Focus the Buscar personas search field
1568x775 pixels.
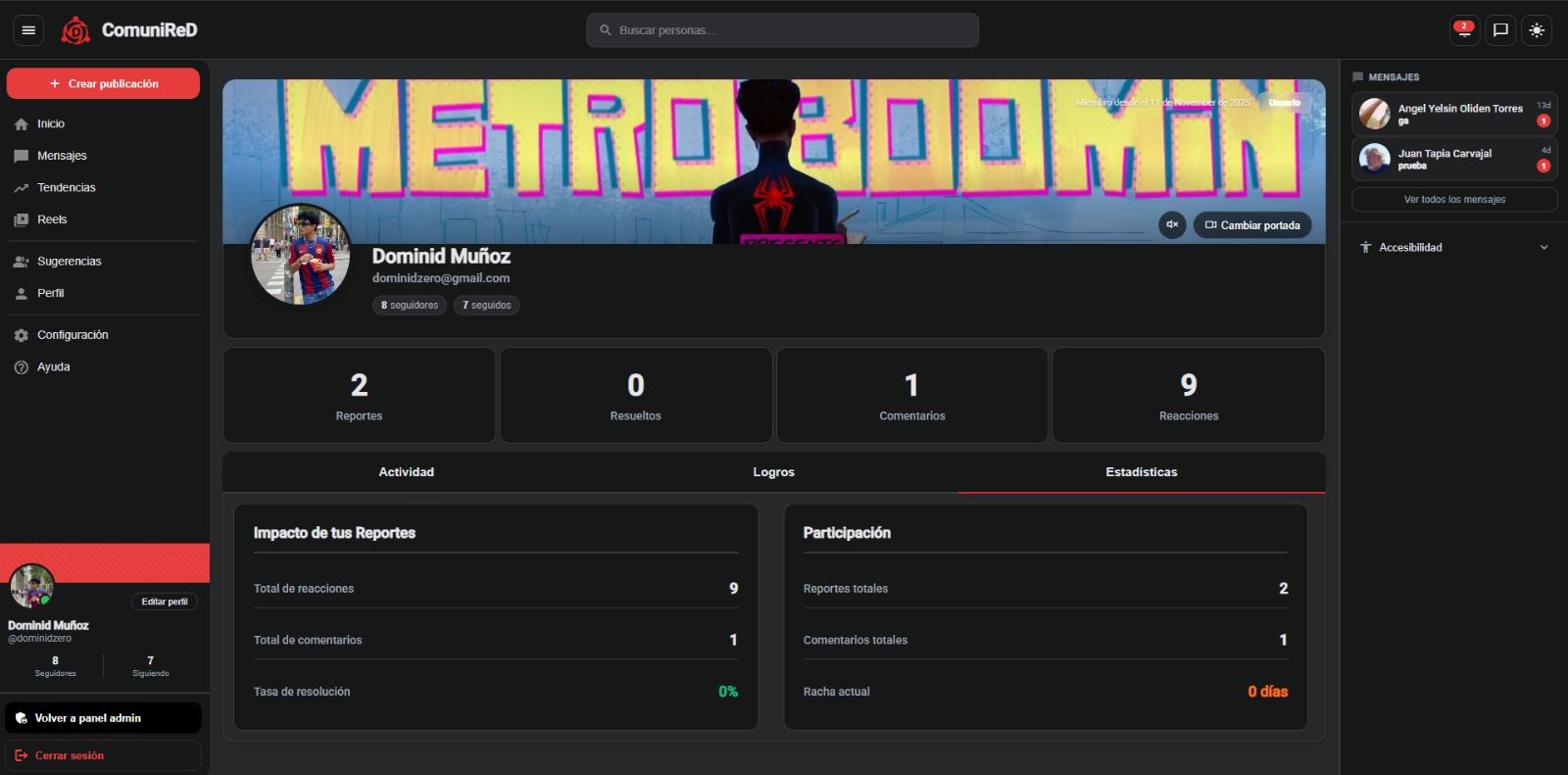click(782, 30)
